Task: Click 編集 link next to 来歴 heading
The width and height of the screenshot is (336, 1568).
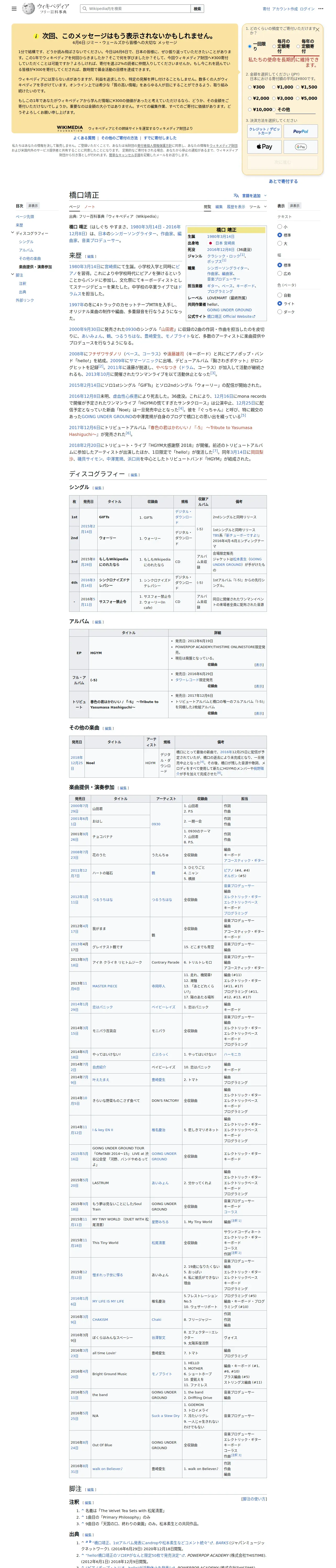Action: 90,257
